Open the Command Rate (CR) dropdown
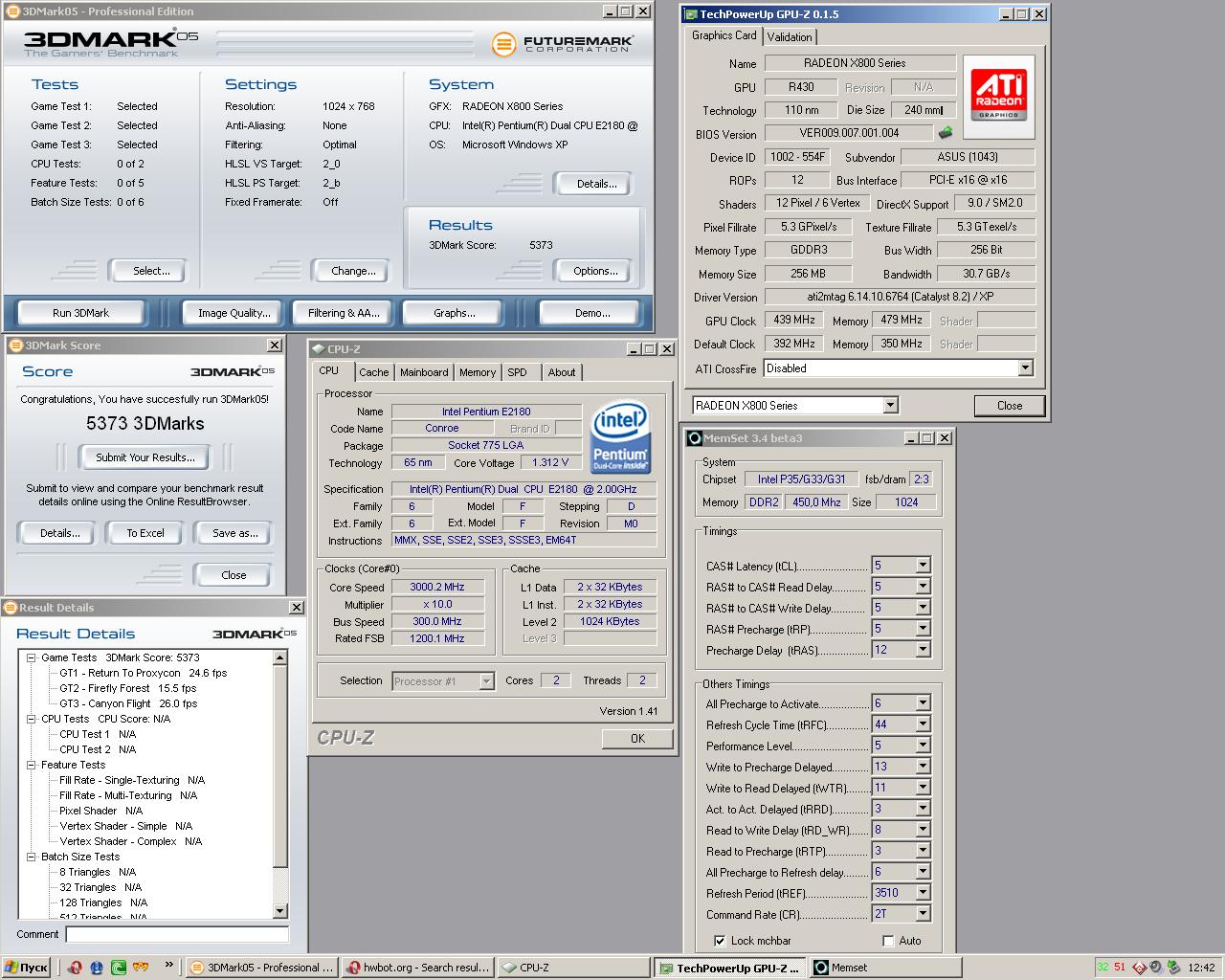The image size is (1225, 980). [x=923, y=914]
